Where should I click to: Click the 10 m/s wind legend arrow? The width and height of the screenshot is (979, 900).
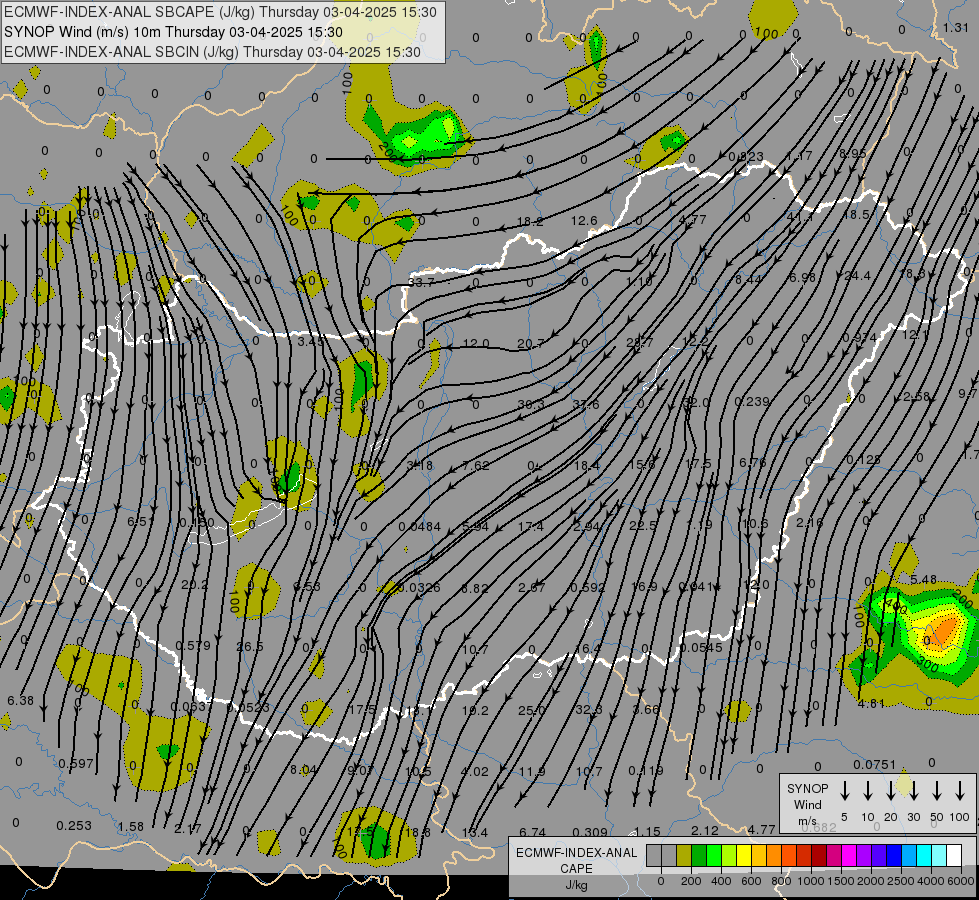click(868, 791)
